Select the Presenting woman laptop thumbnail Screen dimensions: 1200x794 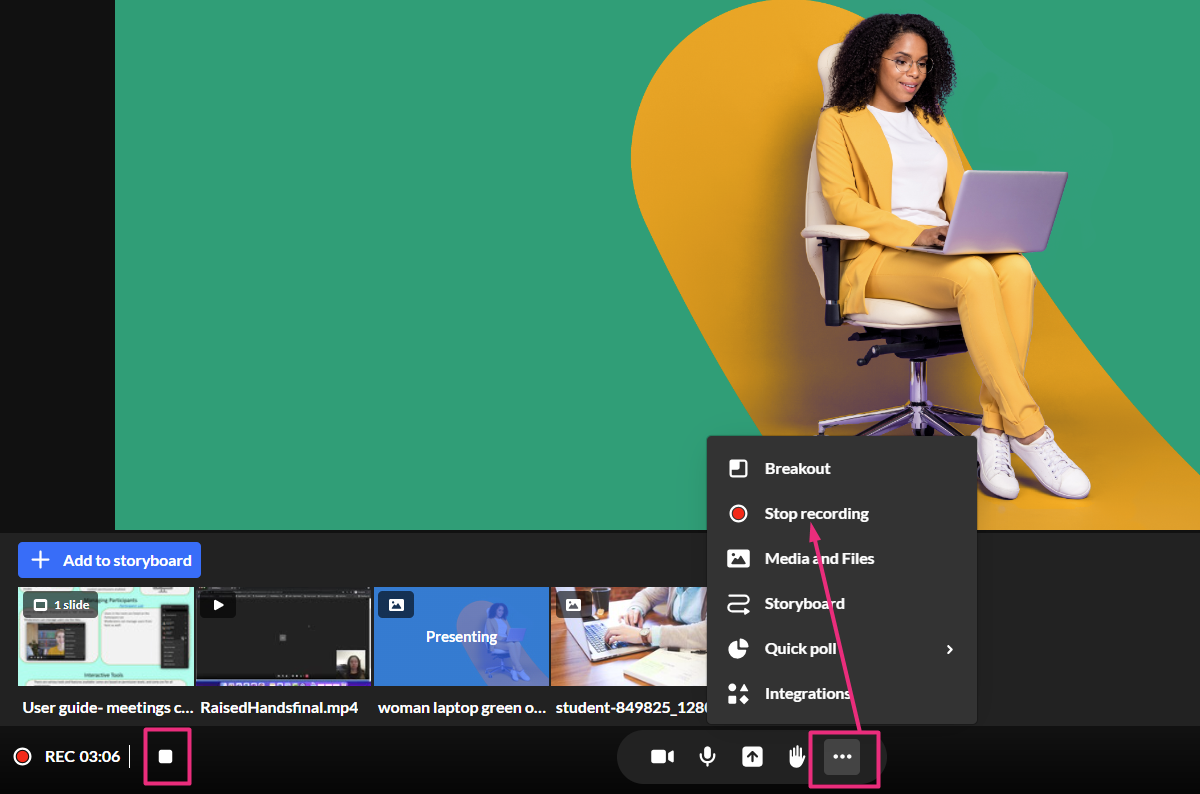pos(461,637)
